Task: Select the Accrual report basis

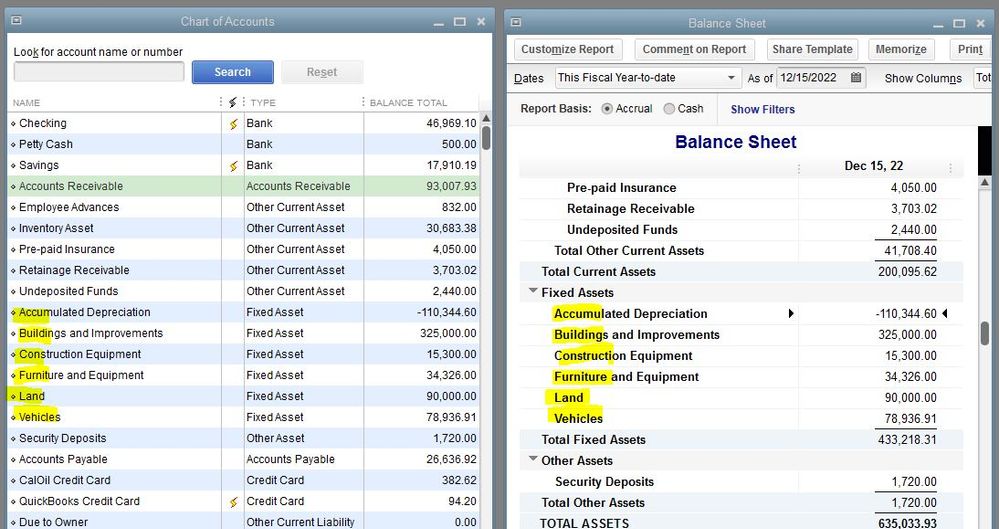Action: [x=607, y=109]
